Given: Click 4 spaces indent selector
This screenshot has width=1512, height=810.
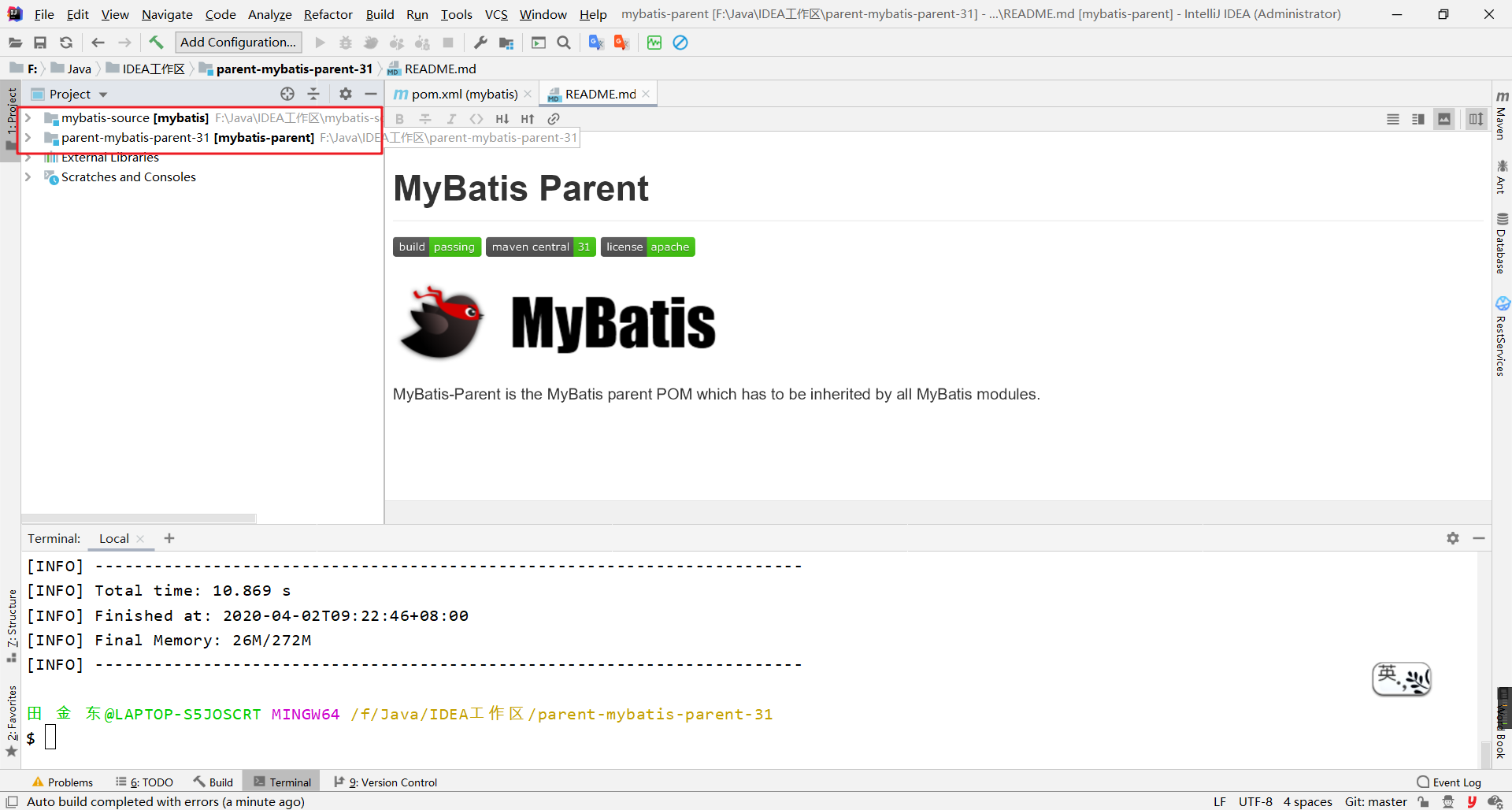Looking at the screenshot, I should click(x=1307, y=802).
